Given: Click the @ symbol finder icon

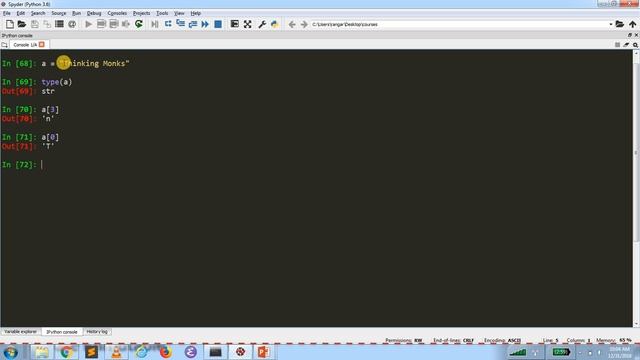Looking at the screenshot, I should (x=72, y=24).
